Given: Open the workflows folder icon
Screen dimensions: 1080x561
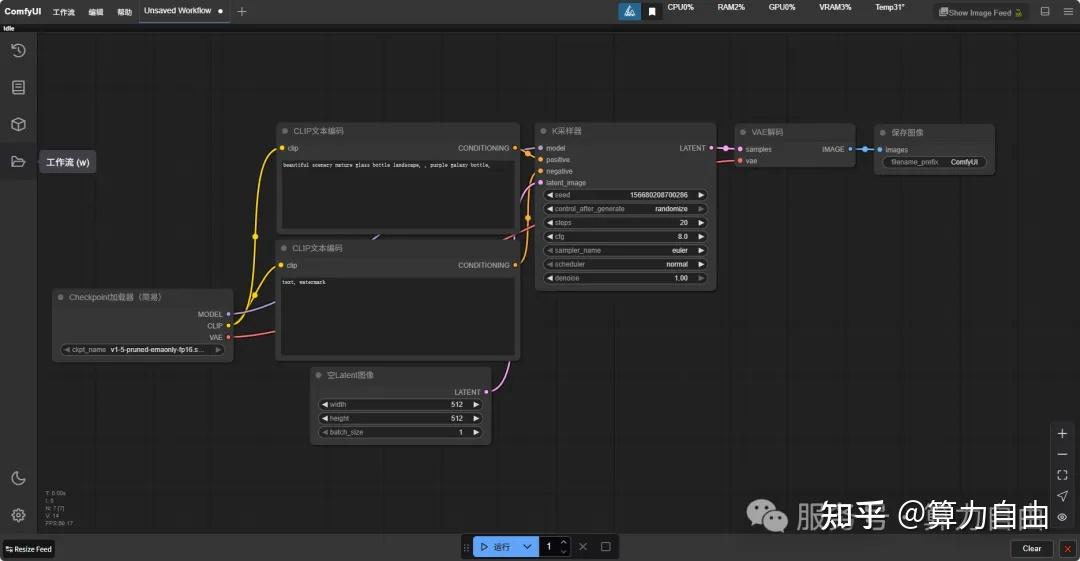Looking at the screenshot, I should tap(19, 161).
